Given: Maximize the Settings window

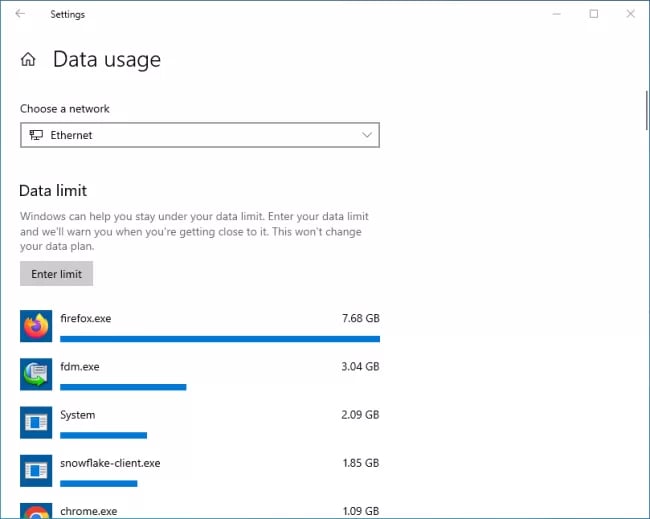Looking at the screenshot, I should pos(594,14).
